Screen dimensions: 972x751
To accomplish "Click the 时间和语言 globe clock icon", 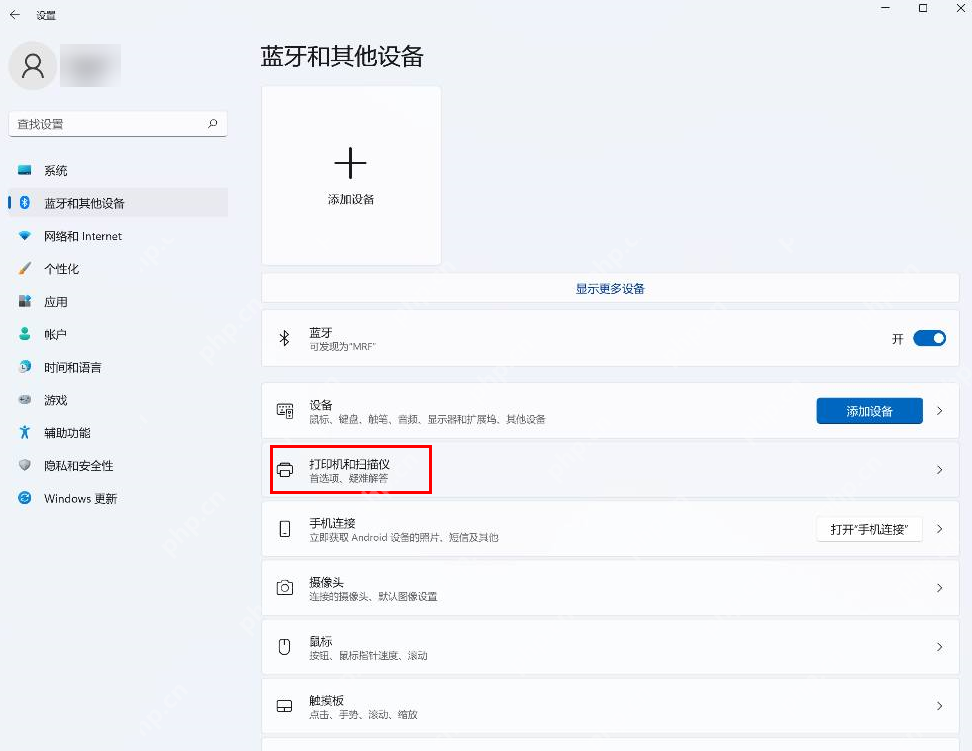I will pos(25,367).
